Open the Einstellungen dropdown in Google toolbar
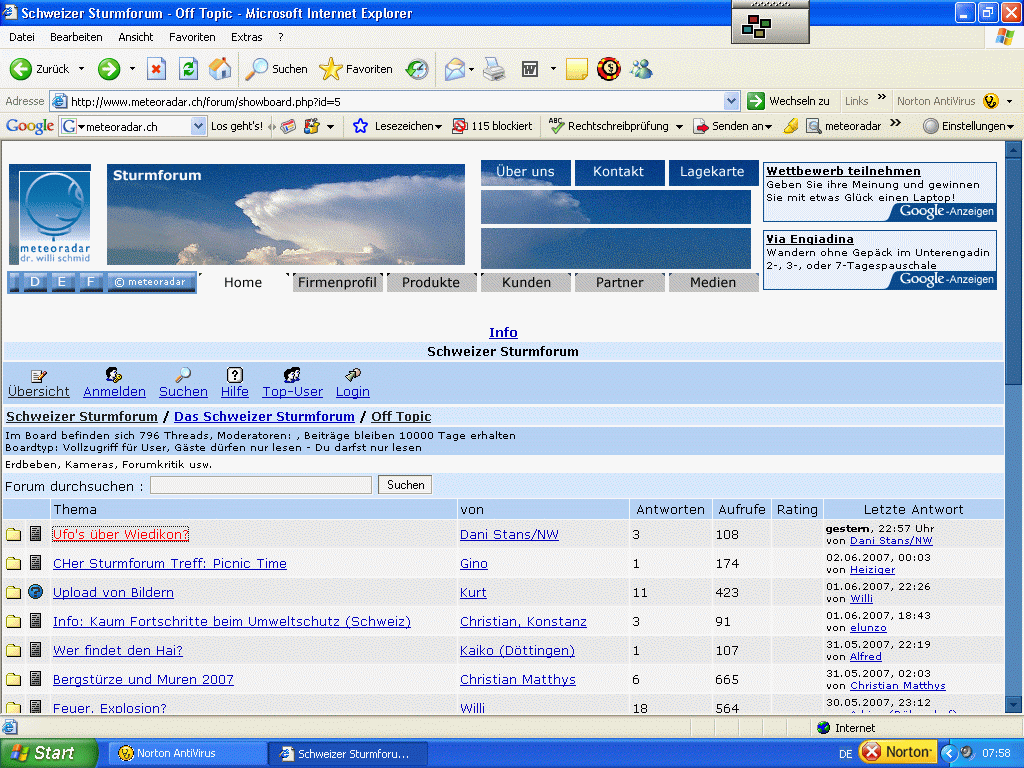 point(968,127)
